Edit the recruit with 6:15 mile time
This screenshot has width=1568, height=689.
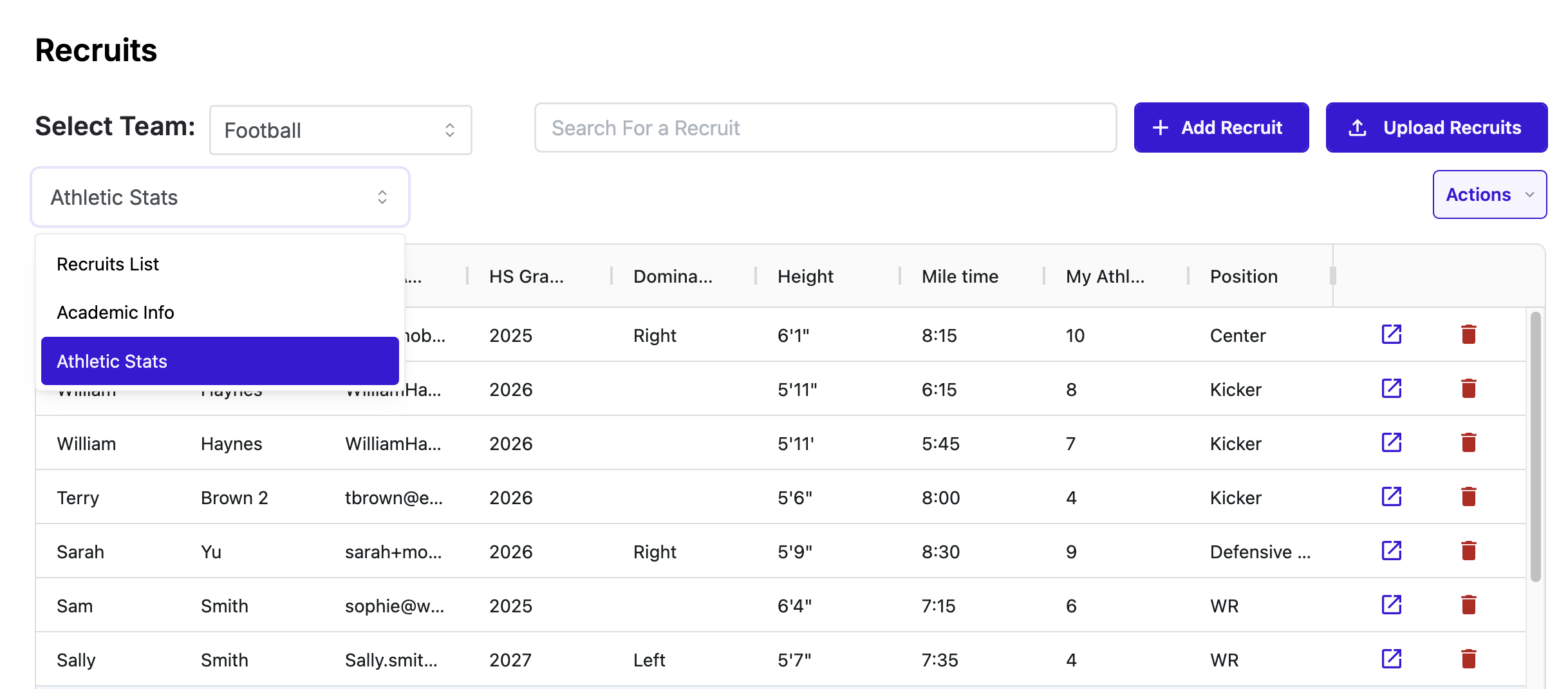(1391, 388)
